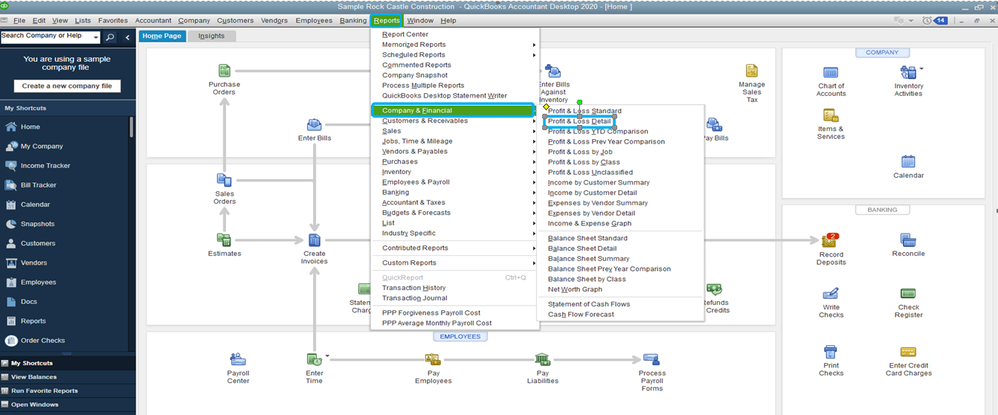This screenshot has width=998, height=415.
Task: Open Inventory Activities icon
Action: [908, 73]
